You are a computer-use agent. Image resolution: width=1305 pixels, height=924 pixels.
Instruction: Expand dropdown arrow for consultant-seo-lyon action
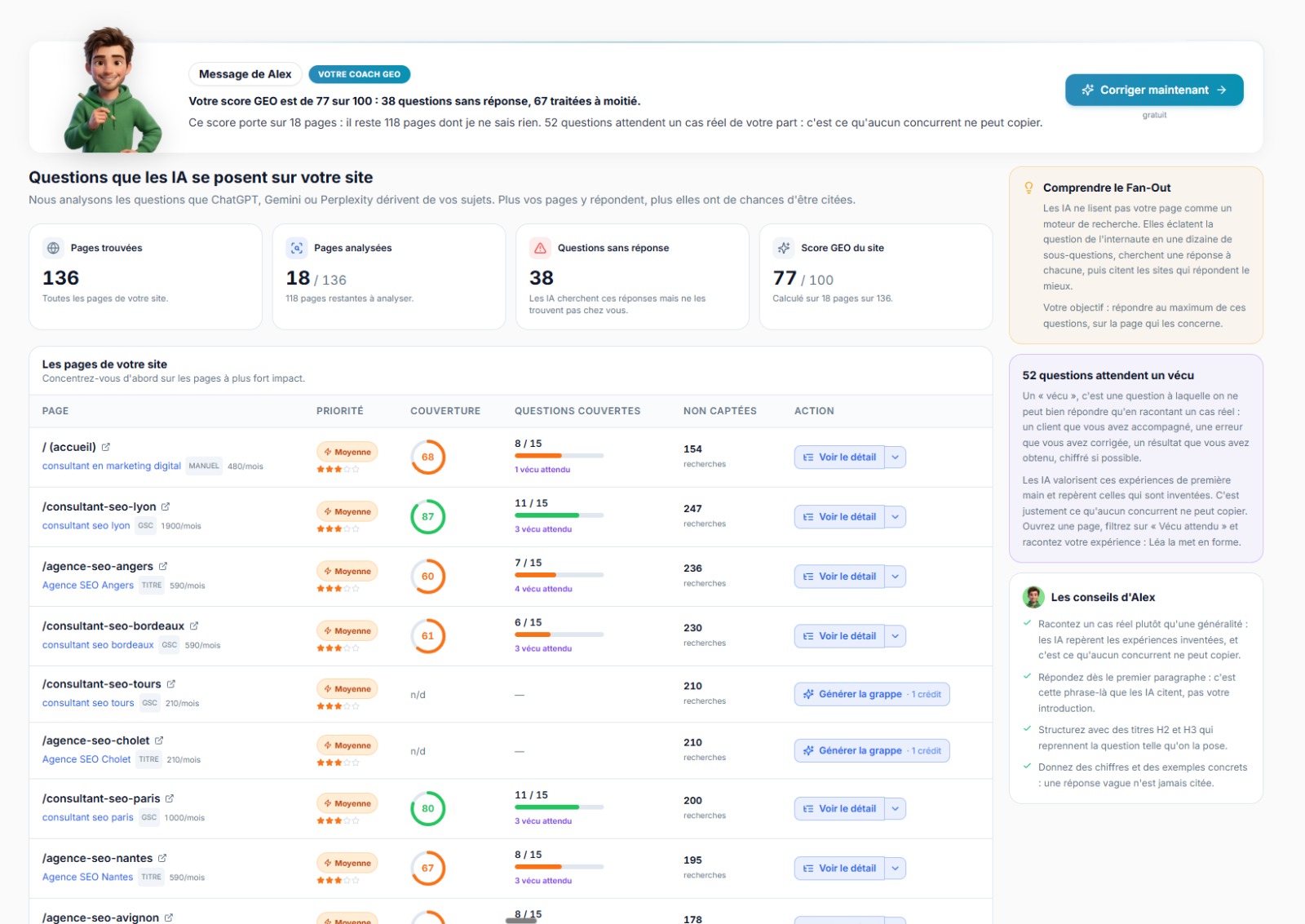tap(895, 517)
